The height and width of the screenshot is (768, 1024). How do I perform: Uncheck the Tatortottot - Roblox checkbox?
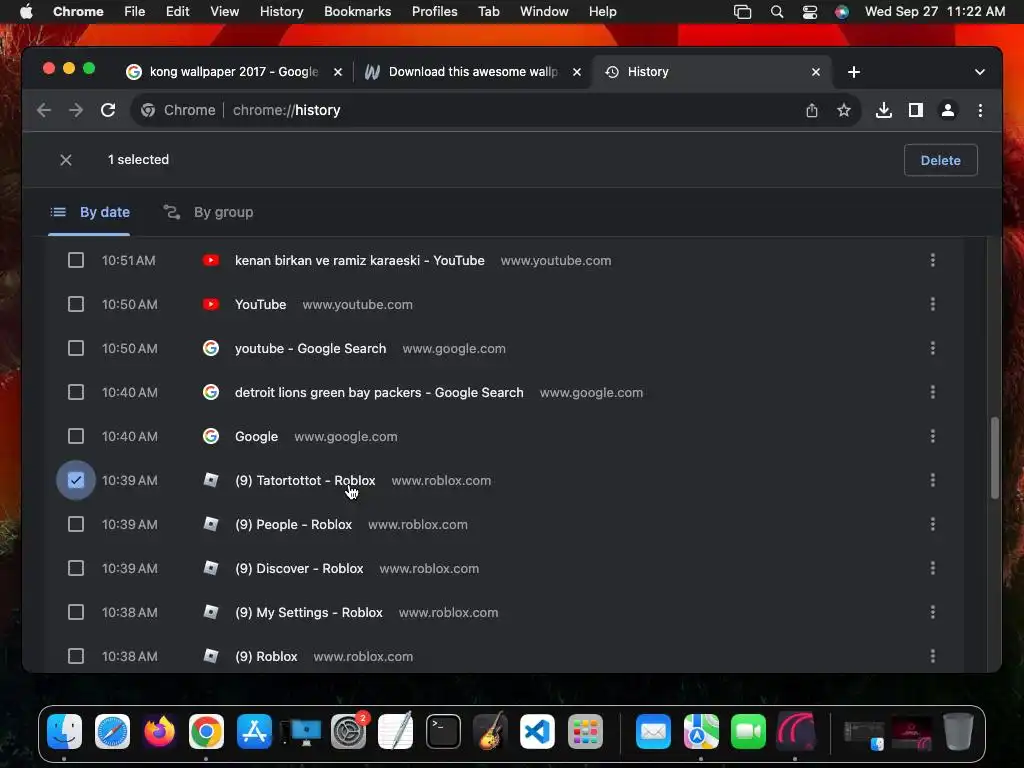pyautogui.click(x=76, y=481)
